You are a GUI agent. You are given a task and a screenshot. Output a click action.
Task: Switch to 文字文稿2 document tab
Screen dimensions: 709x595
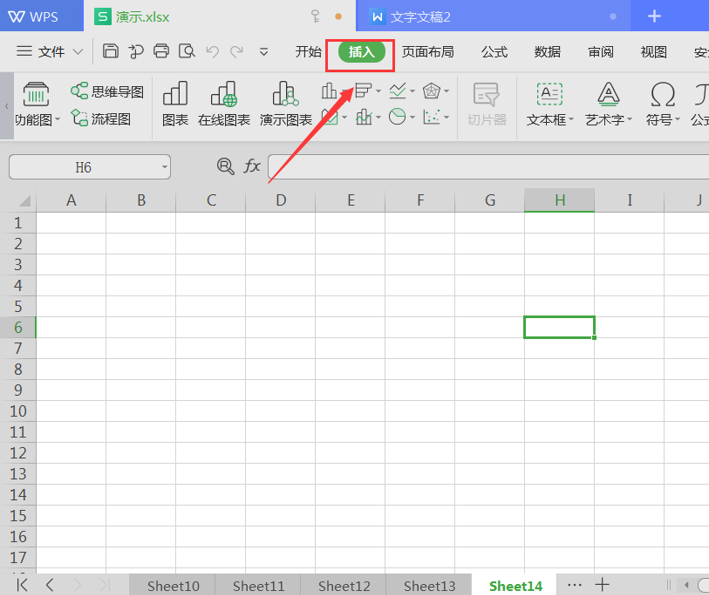(493, 17)
